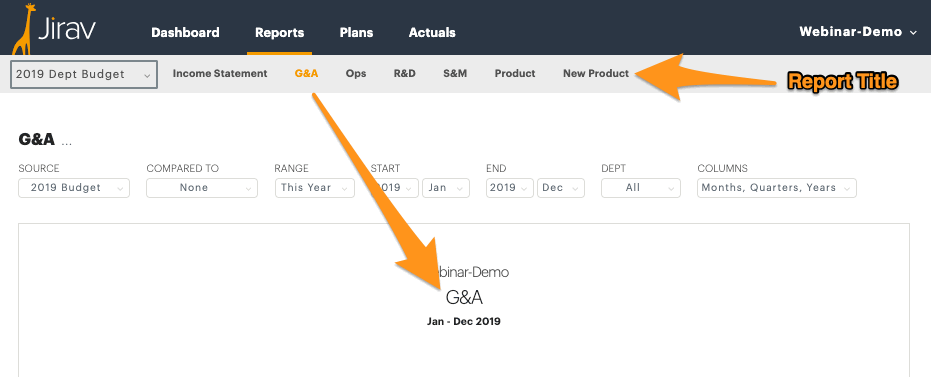
Task: Expand the Webinar-Demo account dropdown
Action: pyautogui.click(x=858, y=32)
